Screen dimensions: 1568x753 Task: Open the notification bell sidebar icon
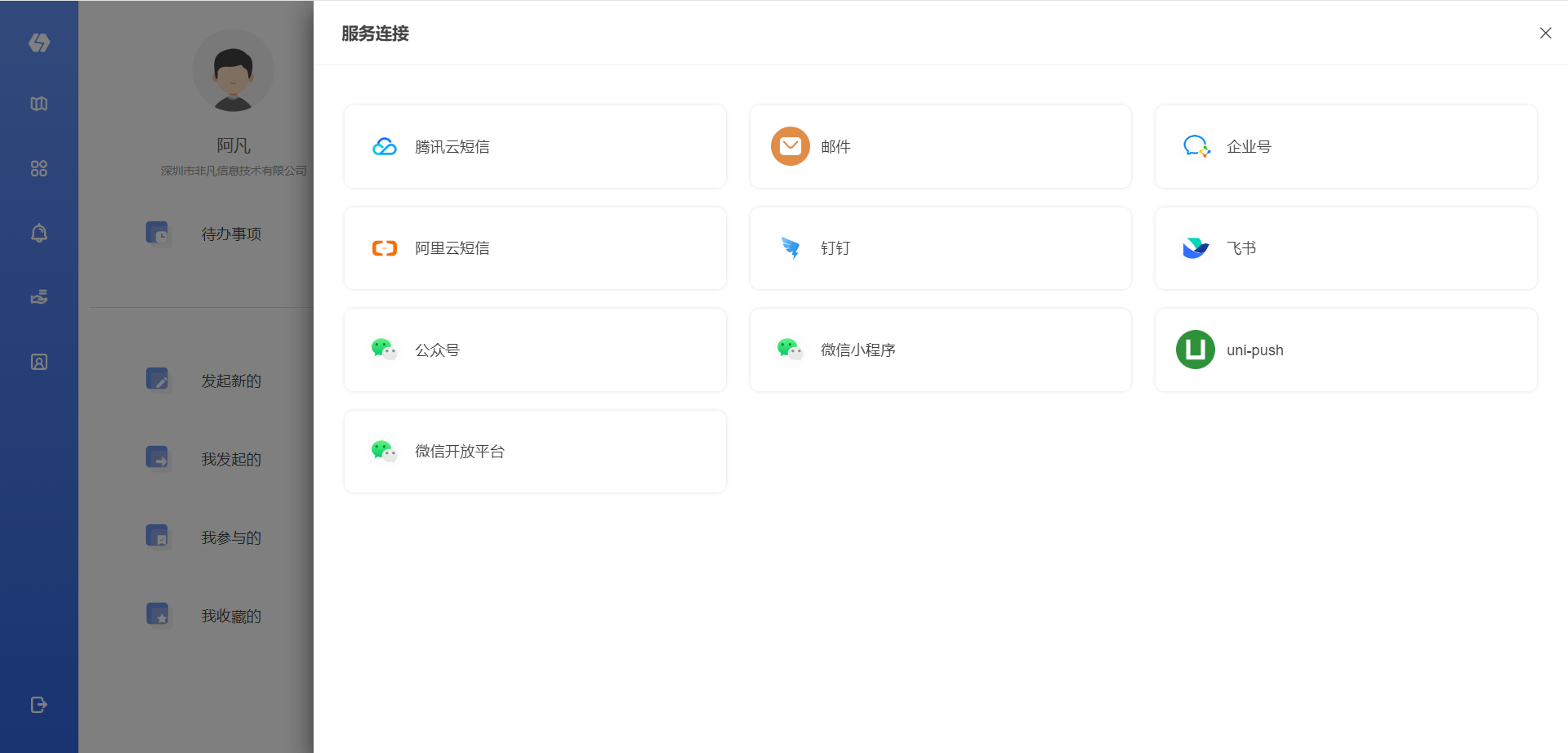[39, 233]
